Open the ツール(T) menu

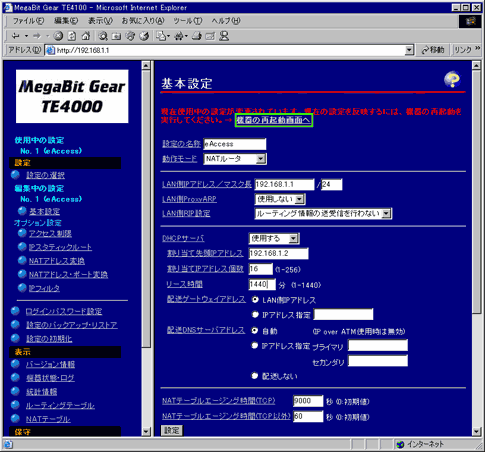(x=188, y=21)
